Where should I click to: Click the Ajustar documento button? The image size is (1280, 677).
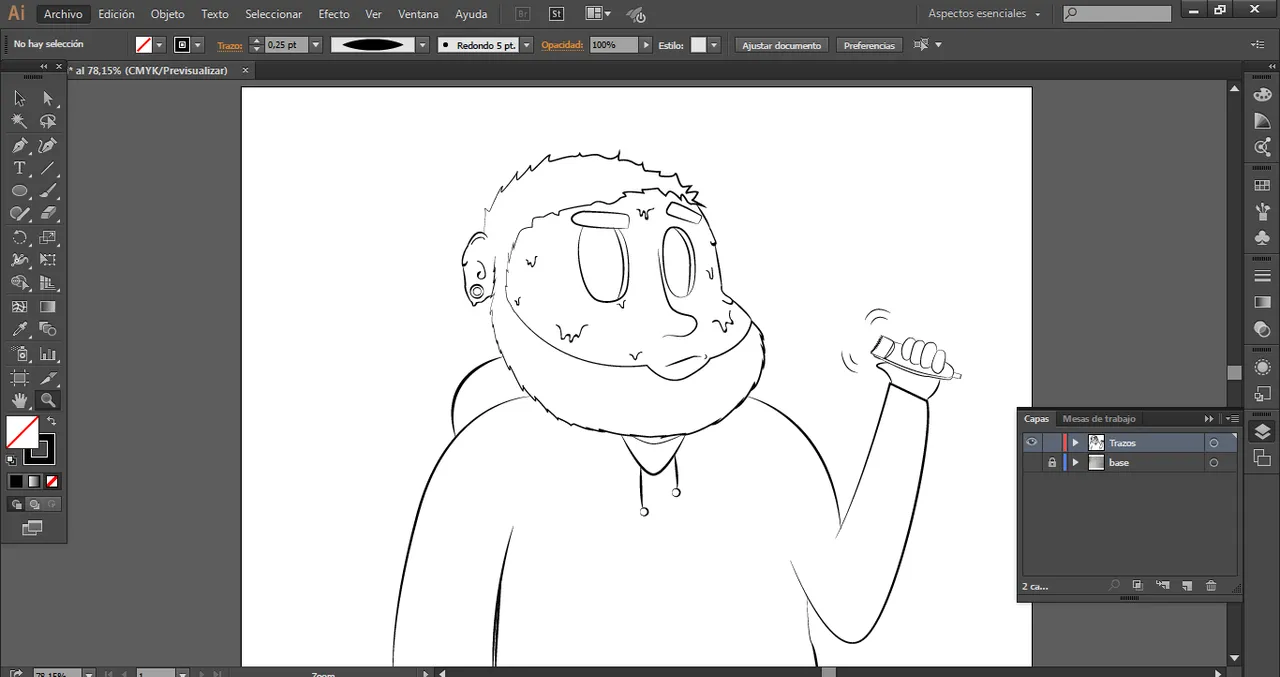click(x=781, y=46)
